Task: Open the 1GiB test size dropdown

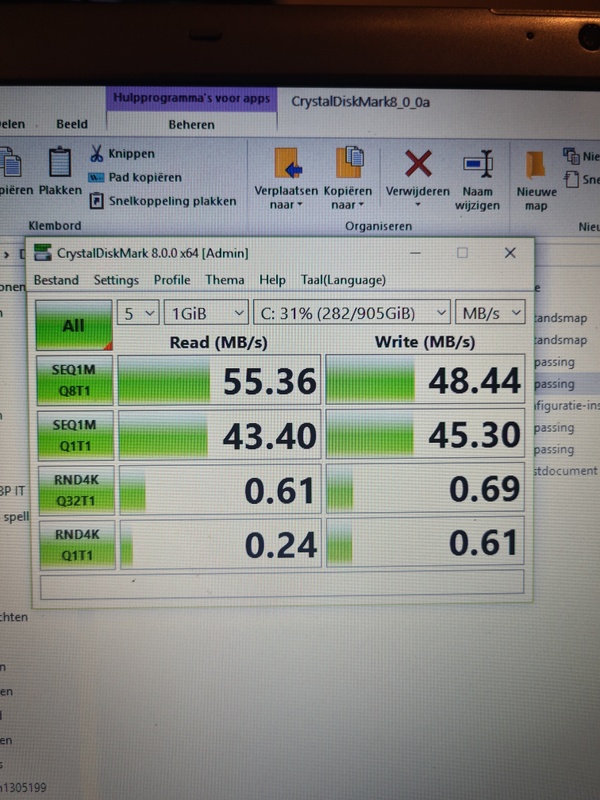Action: (206, 313)
